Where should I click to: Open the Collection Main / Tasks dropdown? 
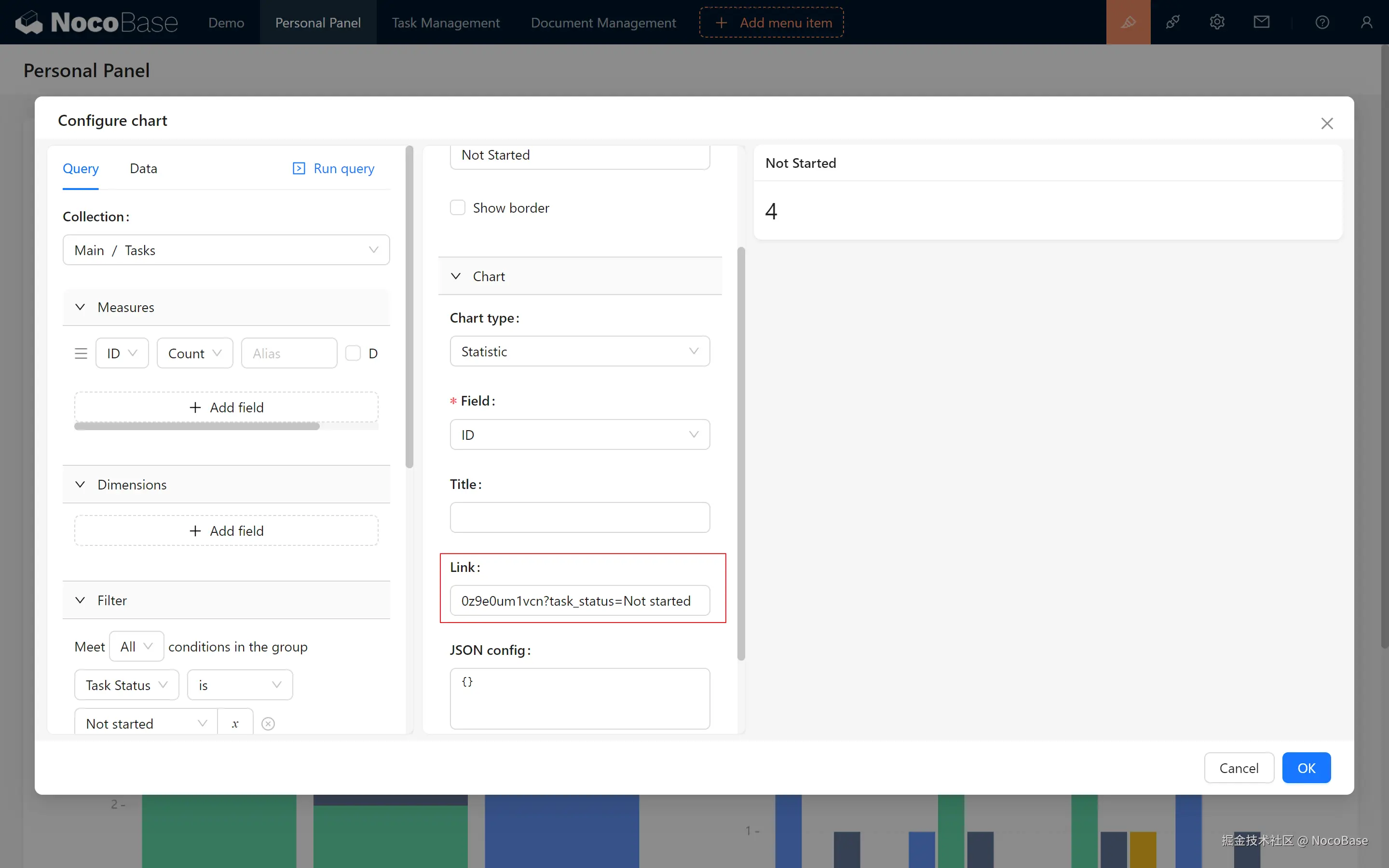pyautogui.click(x=226, y=250)
